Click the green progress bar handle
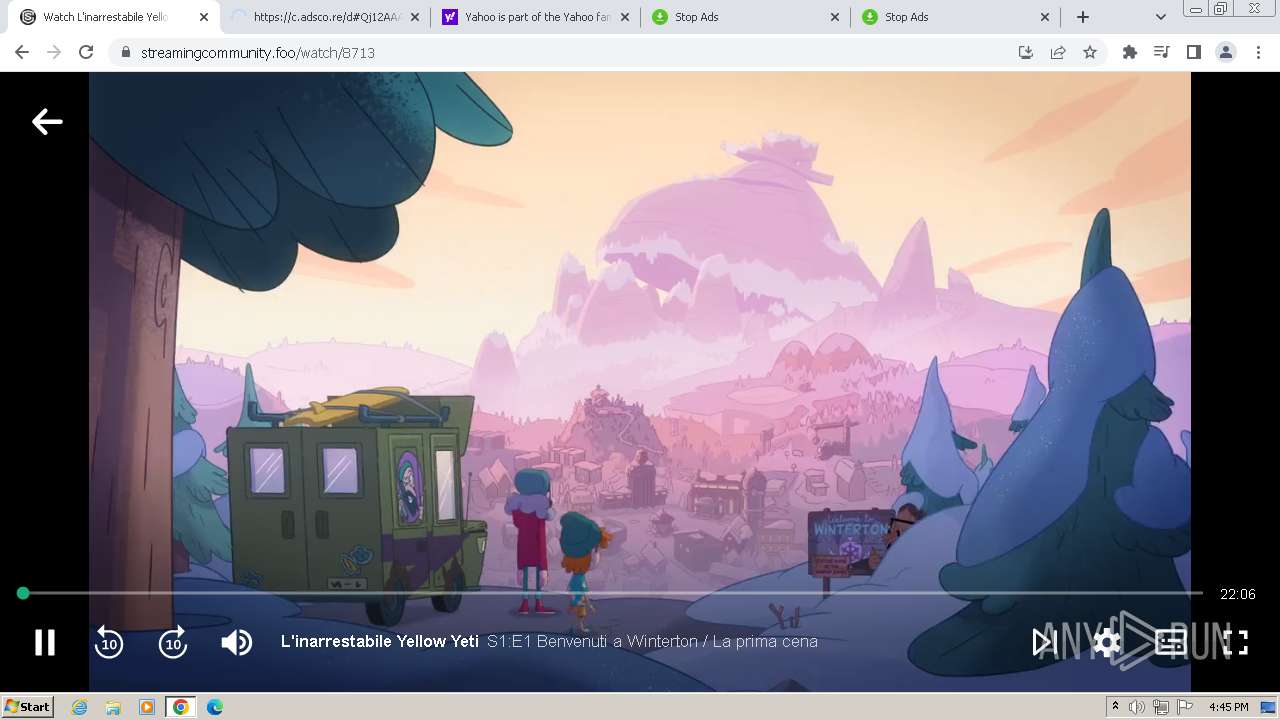The width and height of the screenshot is (1280, 720). 23,593
